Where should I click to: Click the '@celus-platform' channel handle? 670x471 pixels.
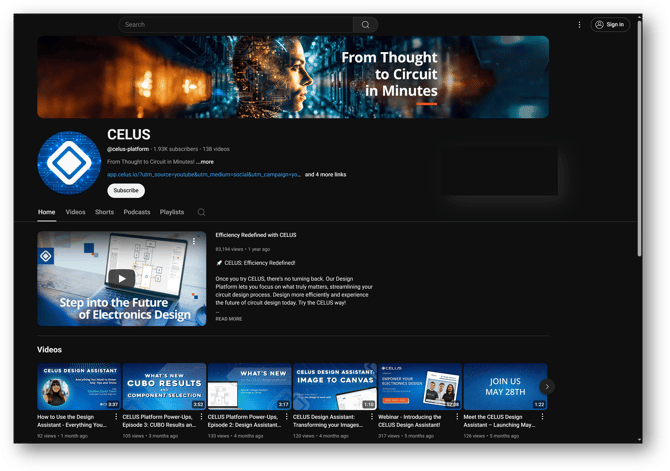pyautogui.click(x=128, y=149)
